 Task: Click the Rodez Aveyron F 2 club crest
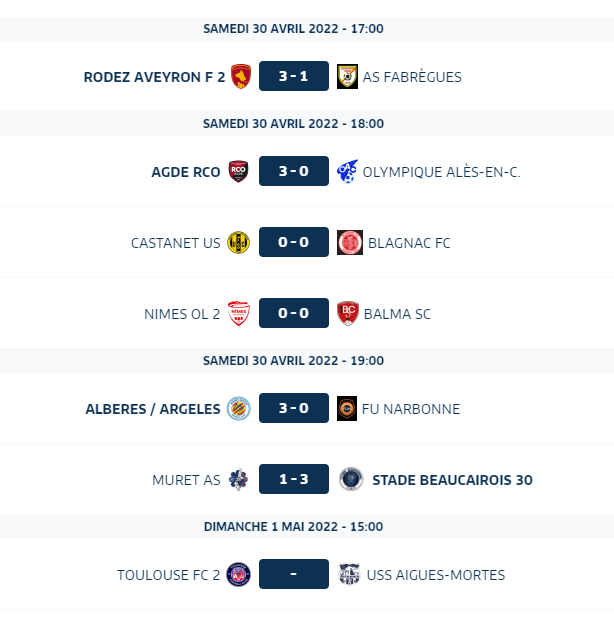click(240, 76)
